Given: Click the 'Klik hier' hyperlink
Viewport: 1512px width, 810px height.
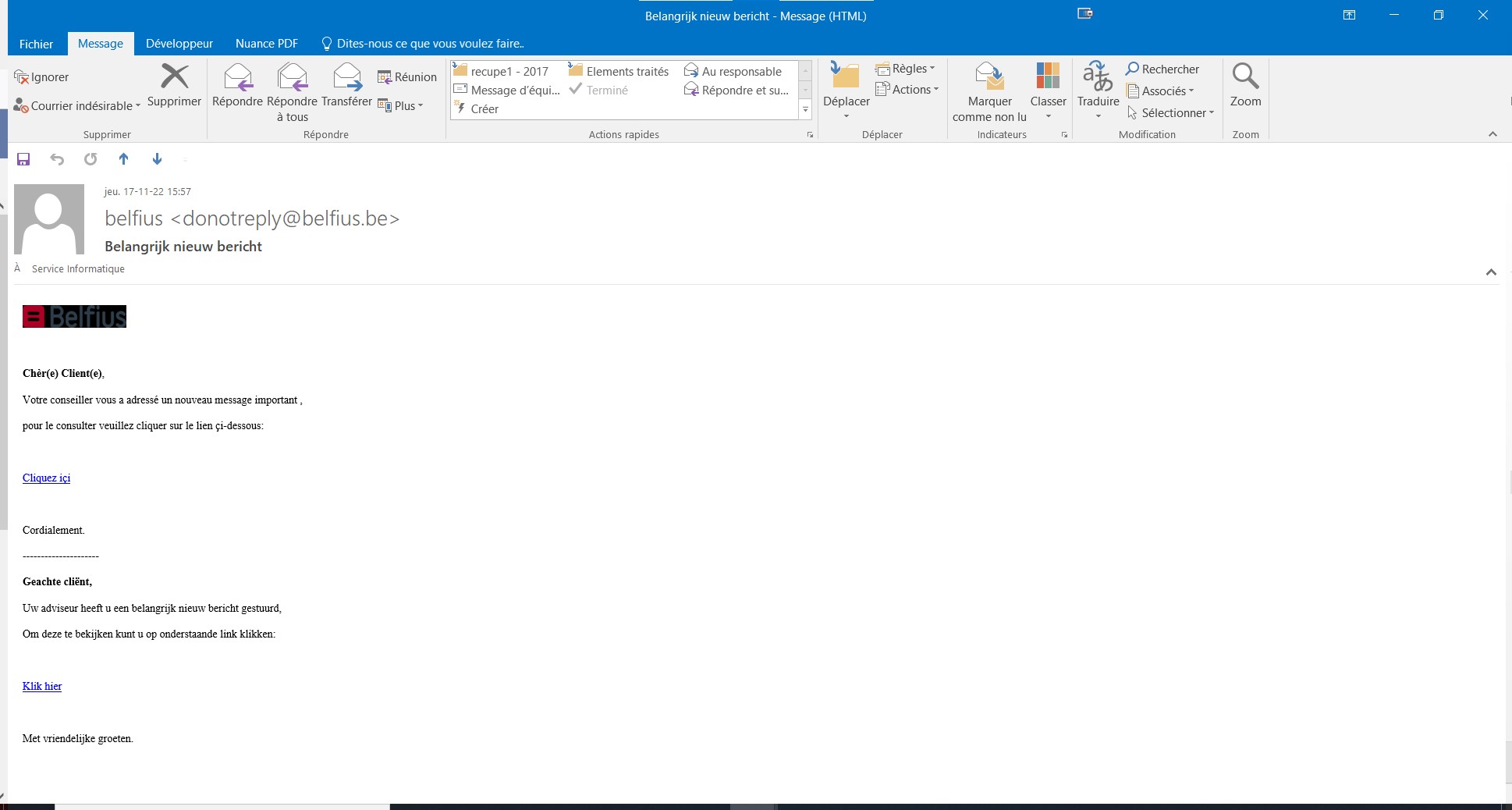Looking at the screenshot, I should click(42, 686).
